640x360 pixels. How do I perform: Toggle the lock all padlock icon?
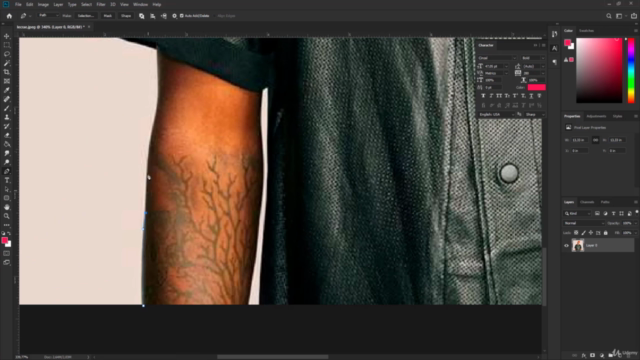(x=606, y=233)
